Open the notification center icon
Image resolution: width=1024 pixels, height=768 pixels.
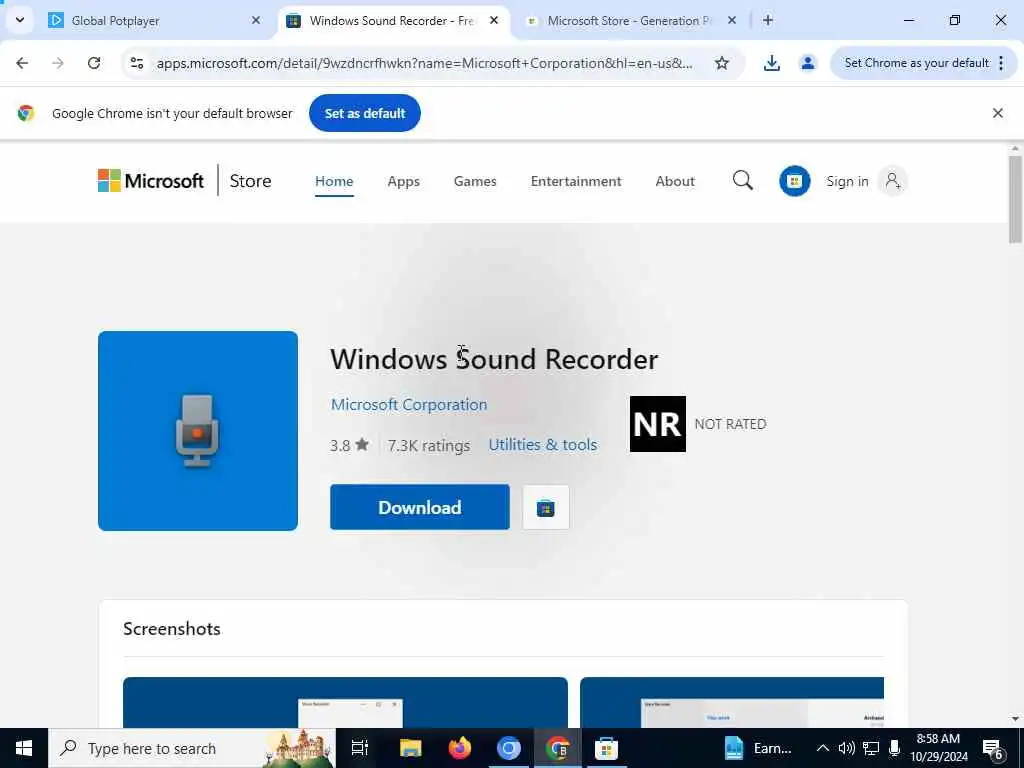click(993, 749)
